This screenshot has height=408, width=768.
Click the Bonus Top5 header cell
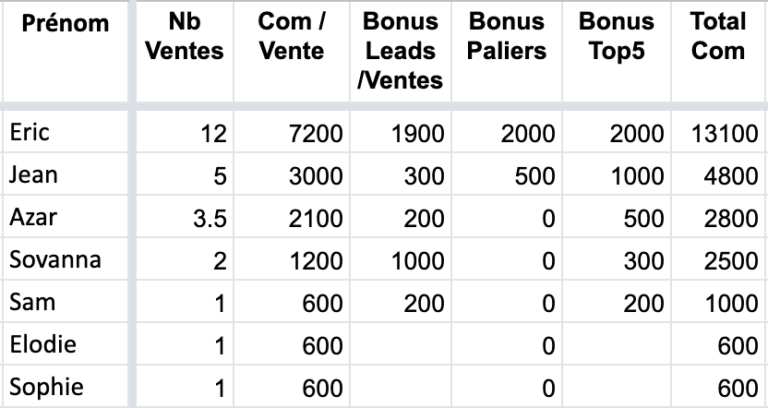tap(616, 51)
